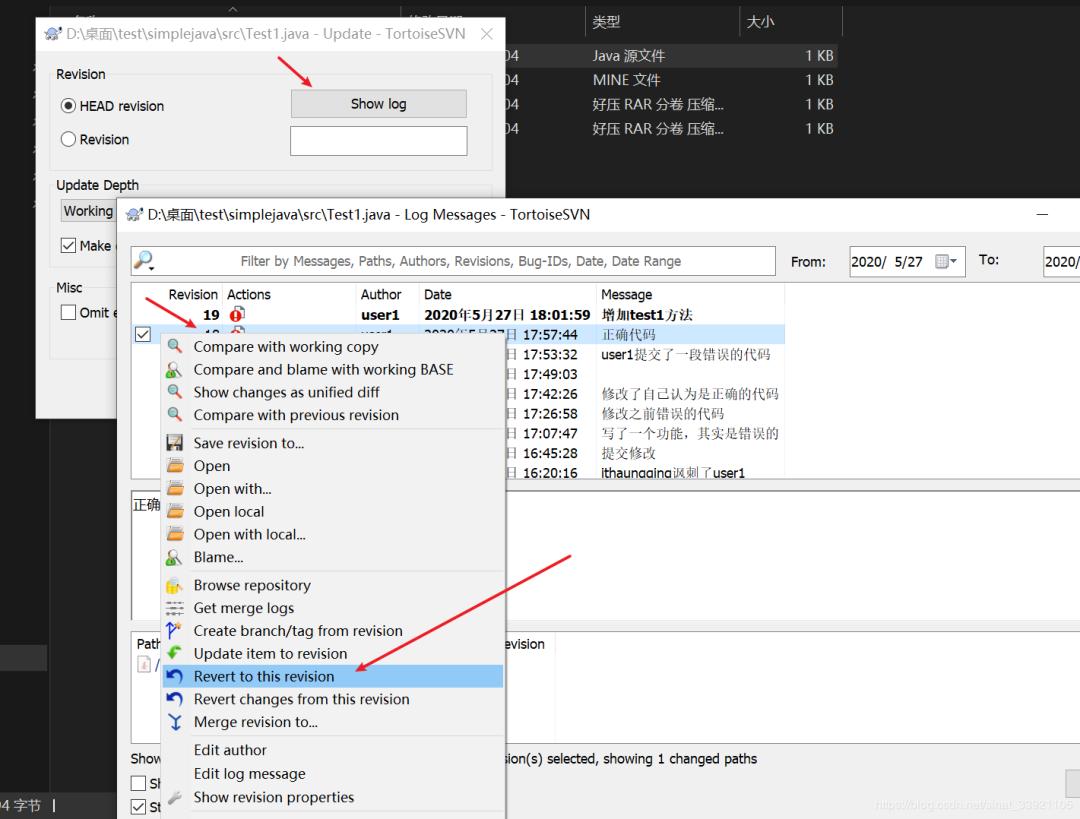The height and width of the screenshot is (819, 1080).
Task: Select Revert changes from this revision
Action: click(301, 700)
